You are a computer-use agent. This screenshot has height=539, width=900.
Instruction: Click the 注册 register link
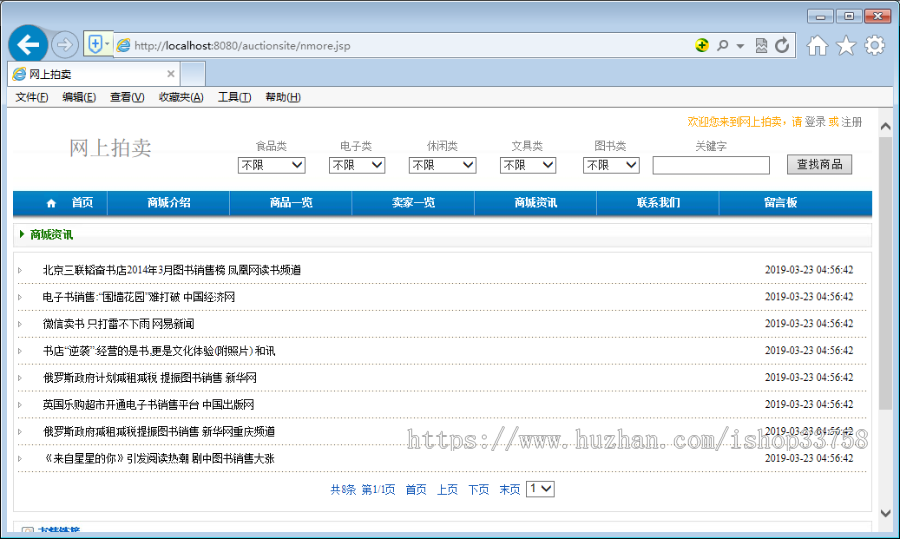tap(852, 122)
